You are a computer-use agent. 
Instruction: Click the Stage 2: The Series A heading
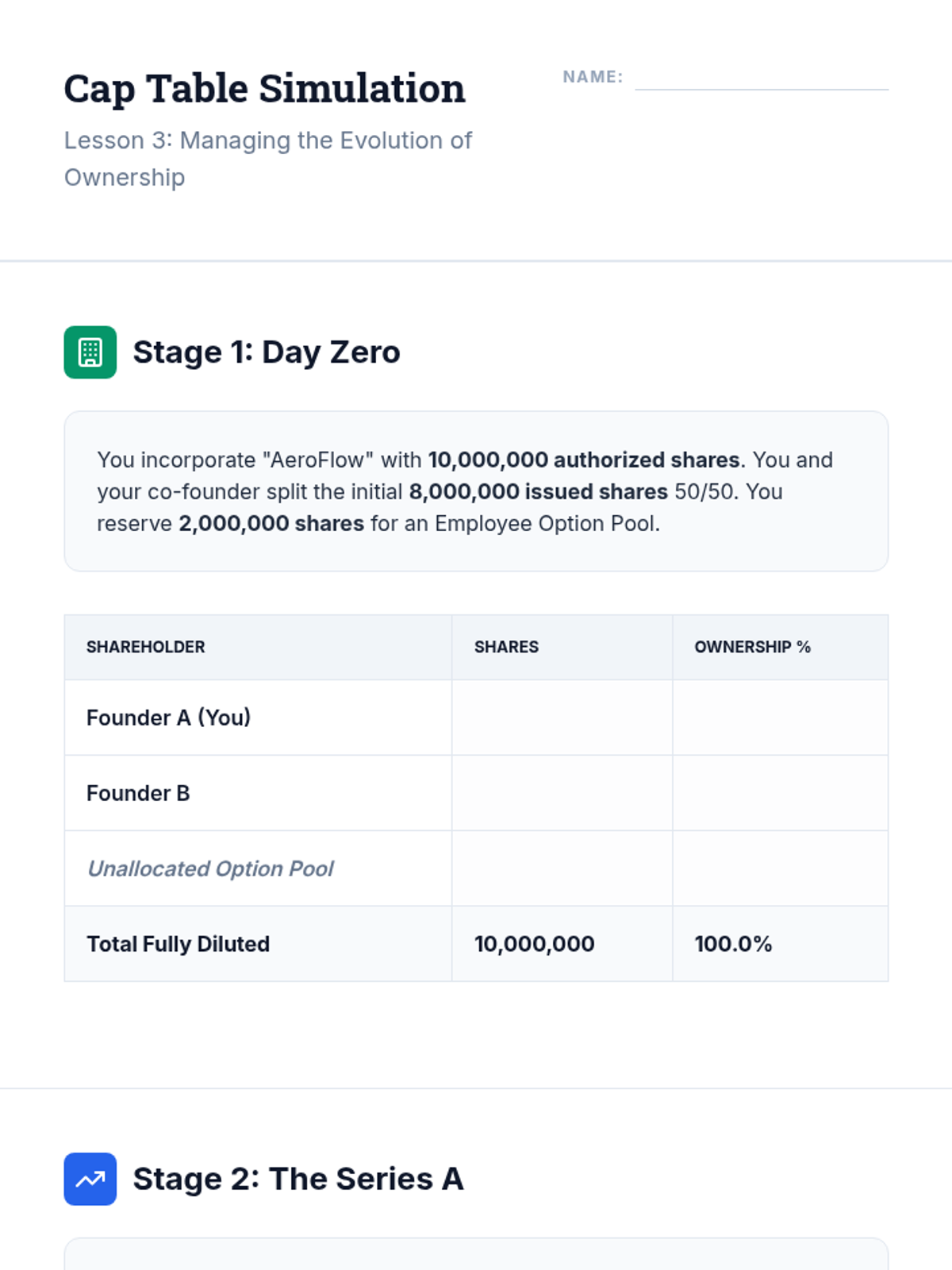[298, 1179]
